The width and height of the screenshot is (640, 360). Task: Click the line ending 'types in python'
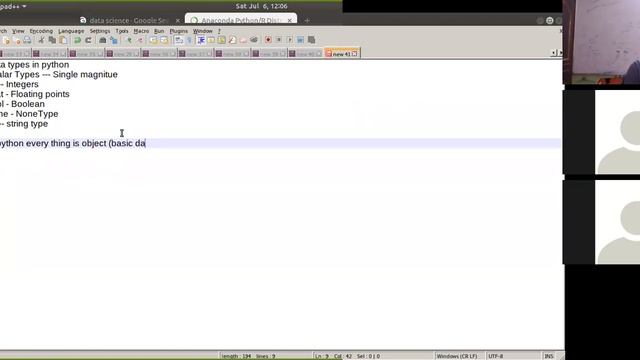pos(34,64)
